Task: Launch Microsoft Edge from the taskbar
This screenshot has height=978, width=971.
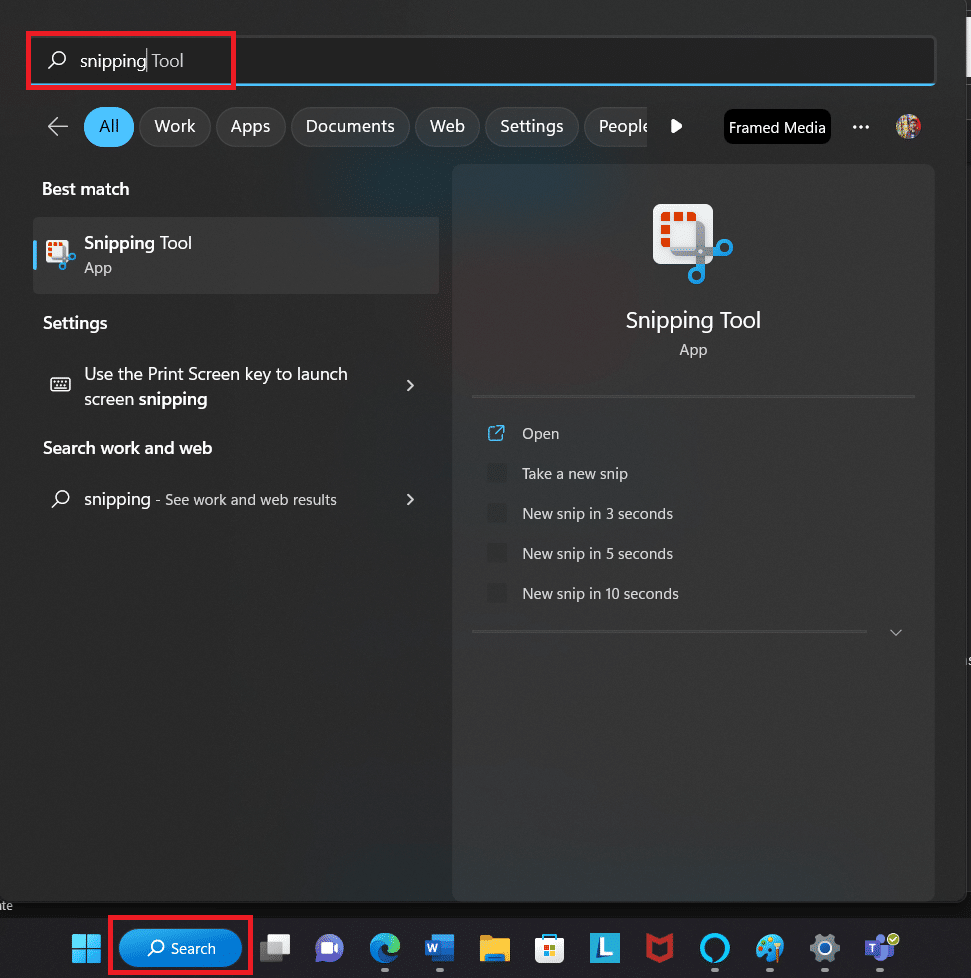Action: click(384, 948)
